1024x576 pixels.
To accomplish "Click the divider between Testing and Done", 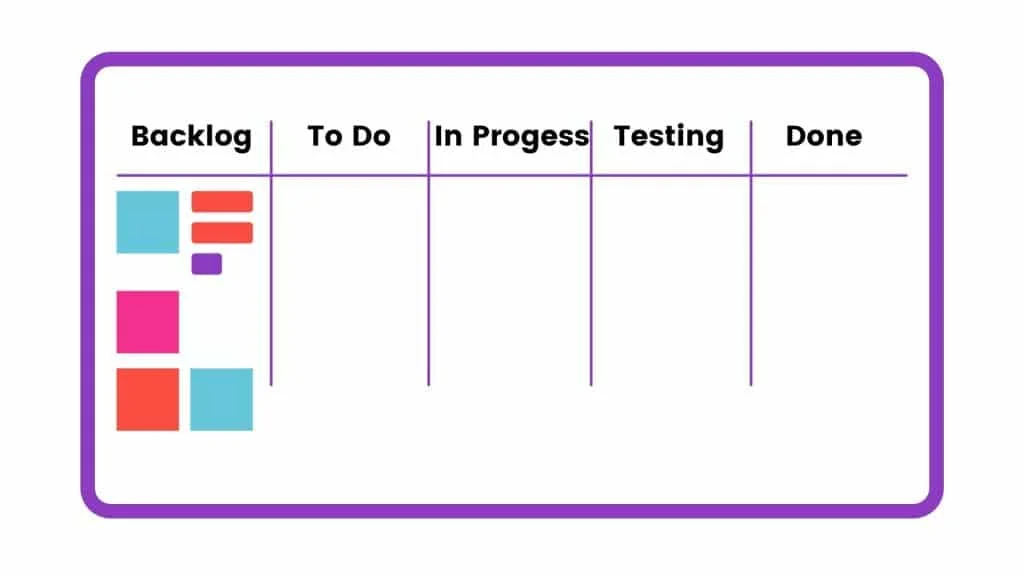I will coord(751,280).
